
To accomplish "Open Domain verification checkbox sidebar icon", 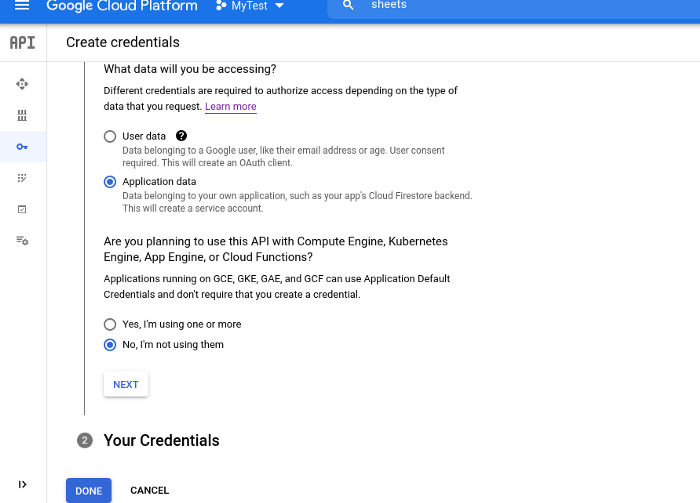I will pos(22,209).
